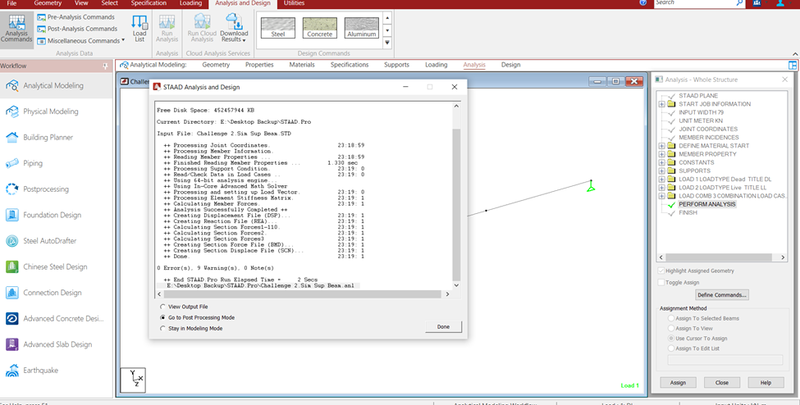Screen dimensions: 800x405
Task: Click the Define Commands button
Action: (721, 295)
